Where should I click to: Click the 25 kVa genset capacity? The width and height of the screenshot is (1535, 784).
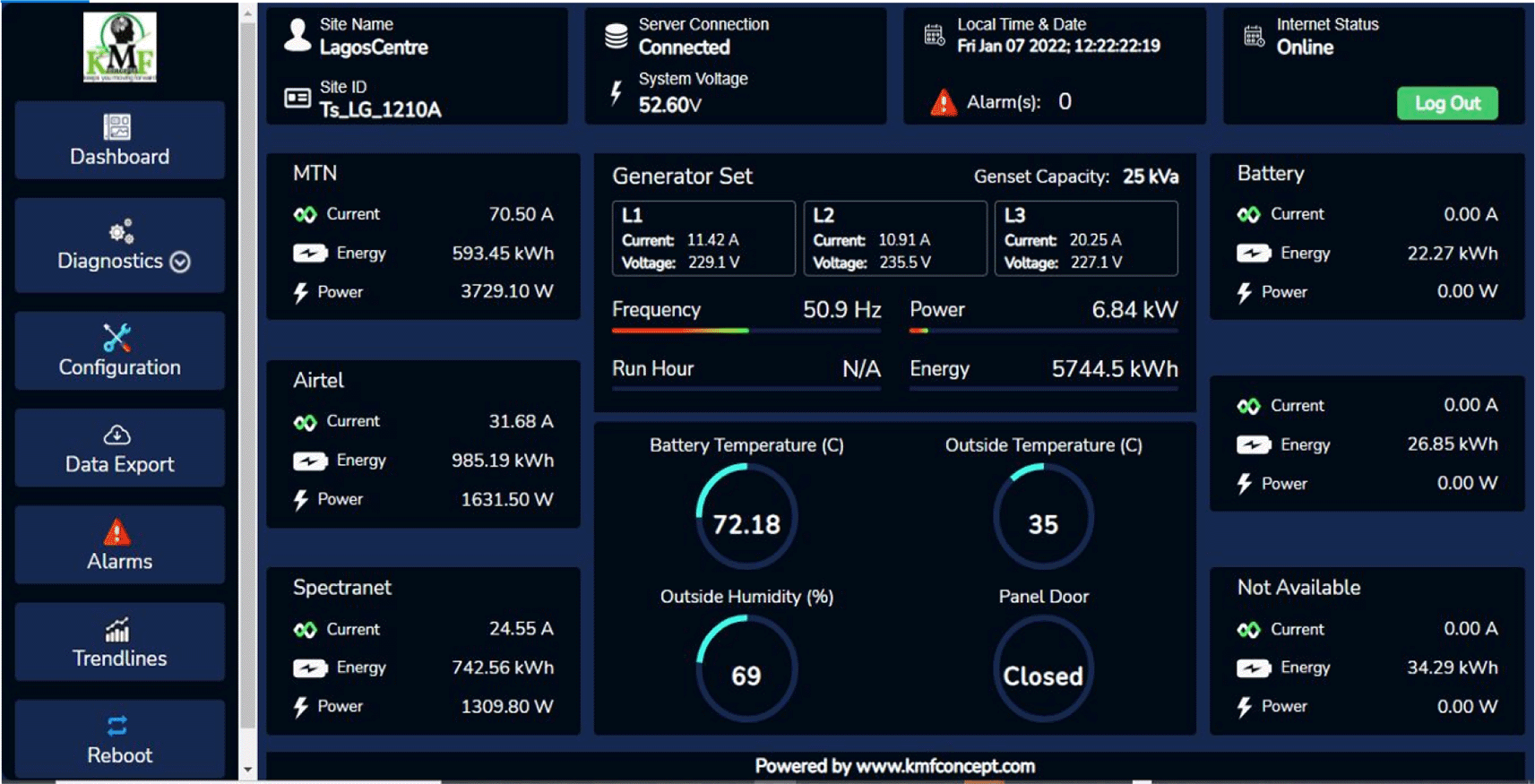click(1151, 177)
